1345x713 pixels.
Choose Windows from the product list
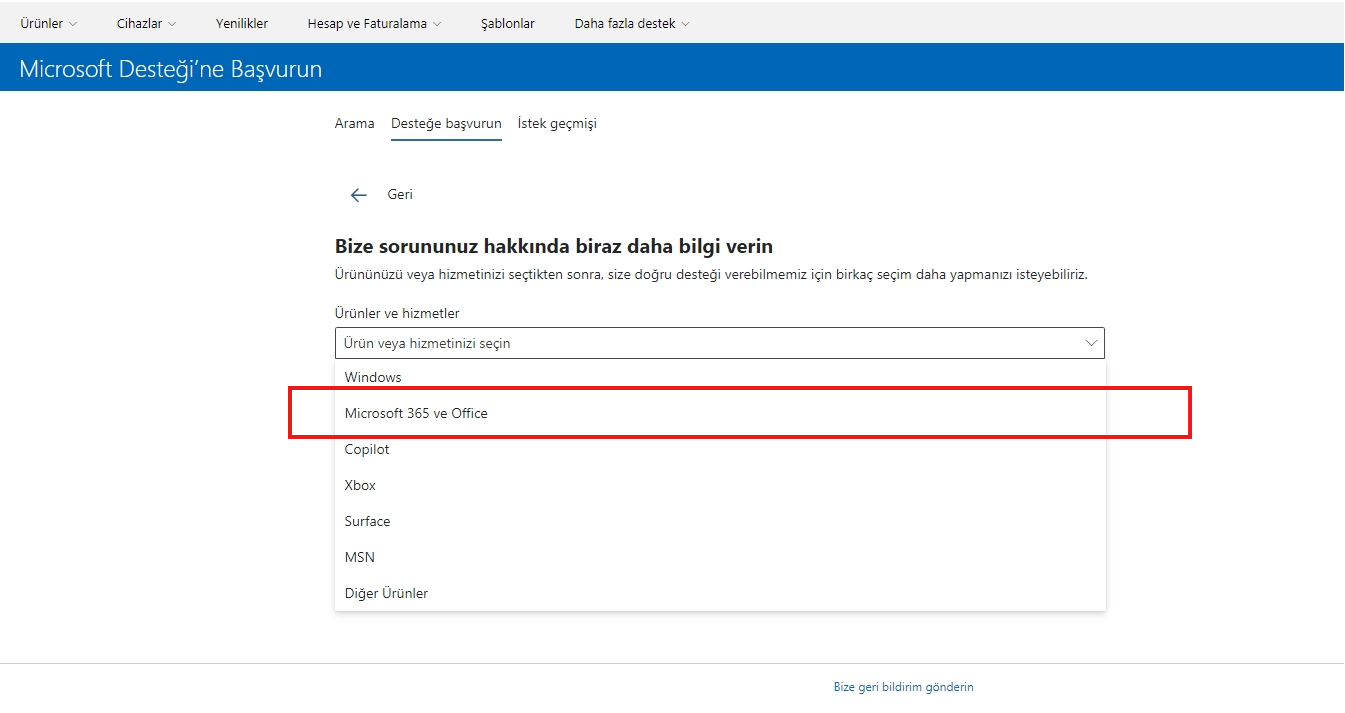pyautogui.click(x=720, y=377)
